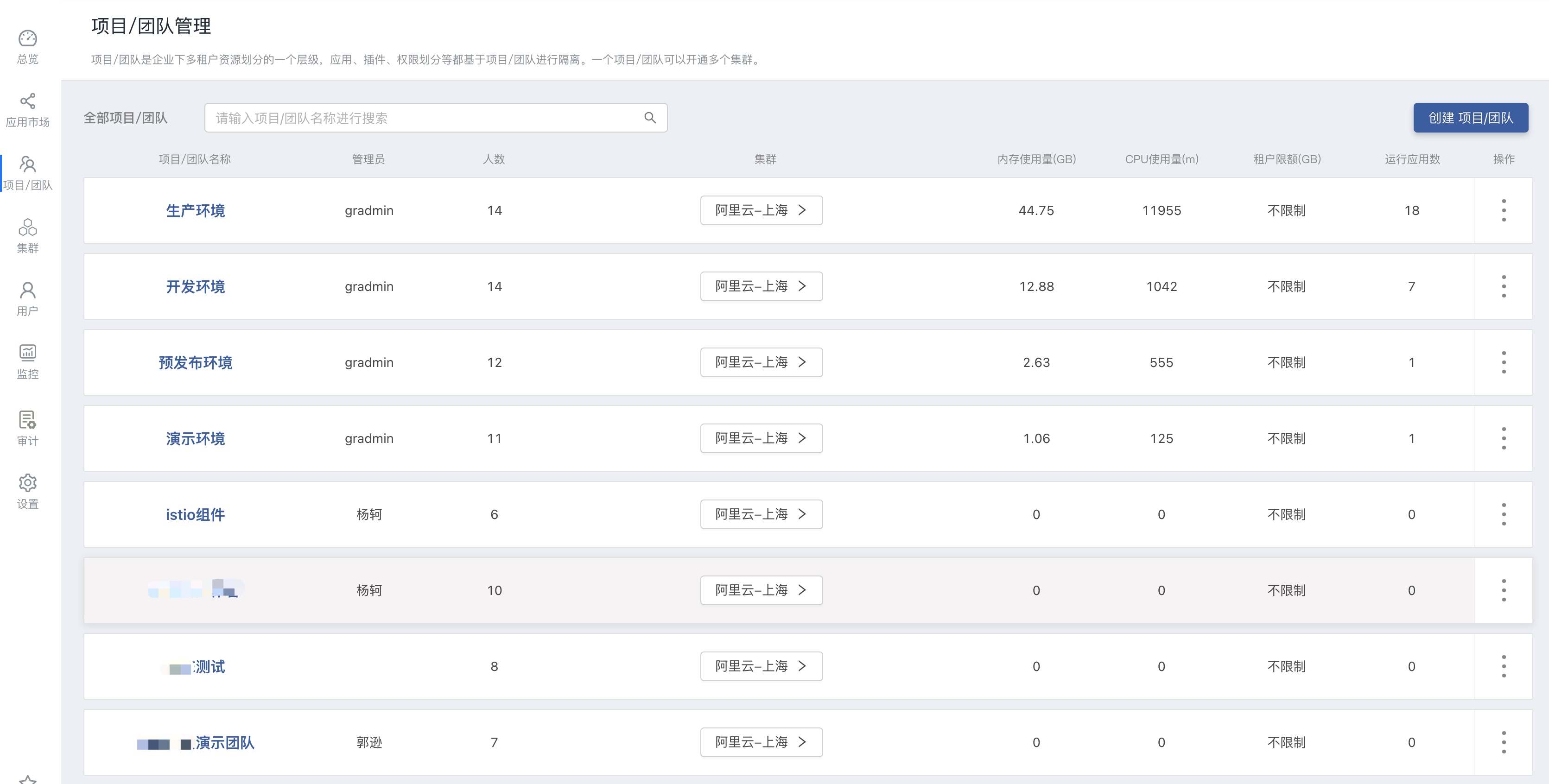
Task: Expand 阿里云-上海 cluster for 生产环境
Action: point(761,210)
